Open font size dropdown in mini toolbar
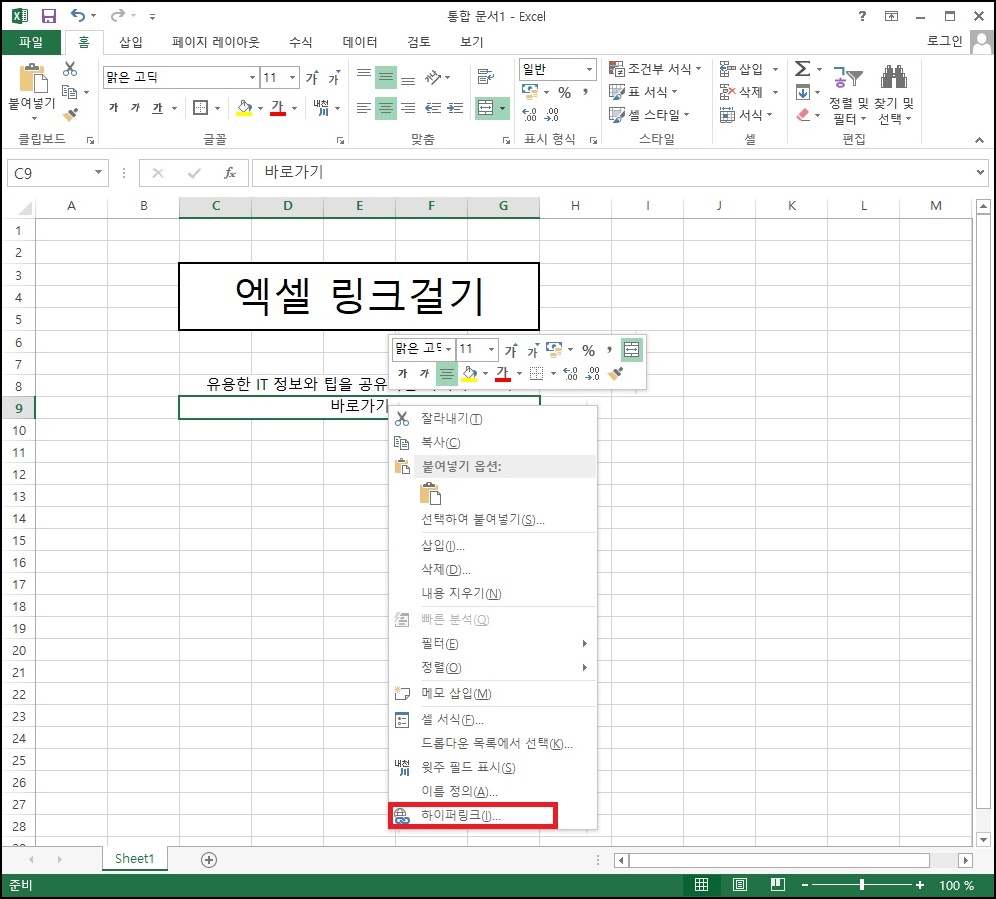This screenshot has height=899, width=996. pos(491,349)
